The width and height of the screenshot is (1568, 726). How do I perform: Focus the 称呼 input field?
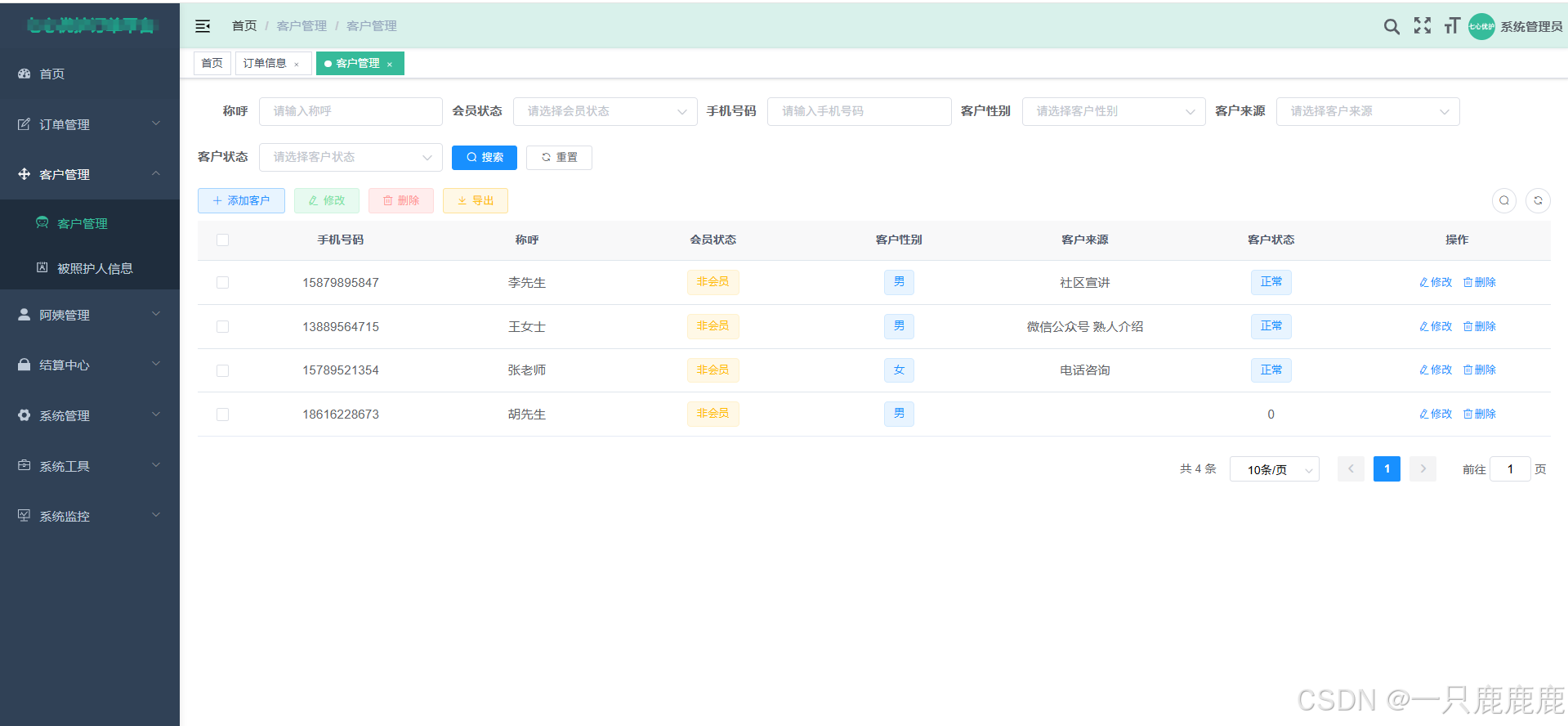pyautogui.click(x=351, y=111)
